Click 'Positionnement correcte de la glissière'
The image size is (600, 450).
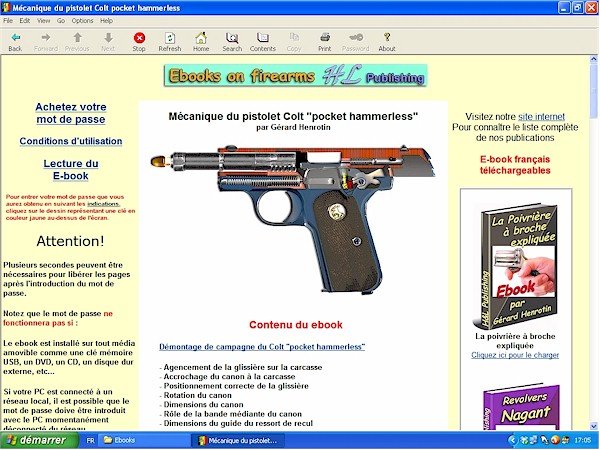[236, 386]
